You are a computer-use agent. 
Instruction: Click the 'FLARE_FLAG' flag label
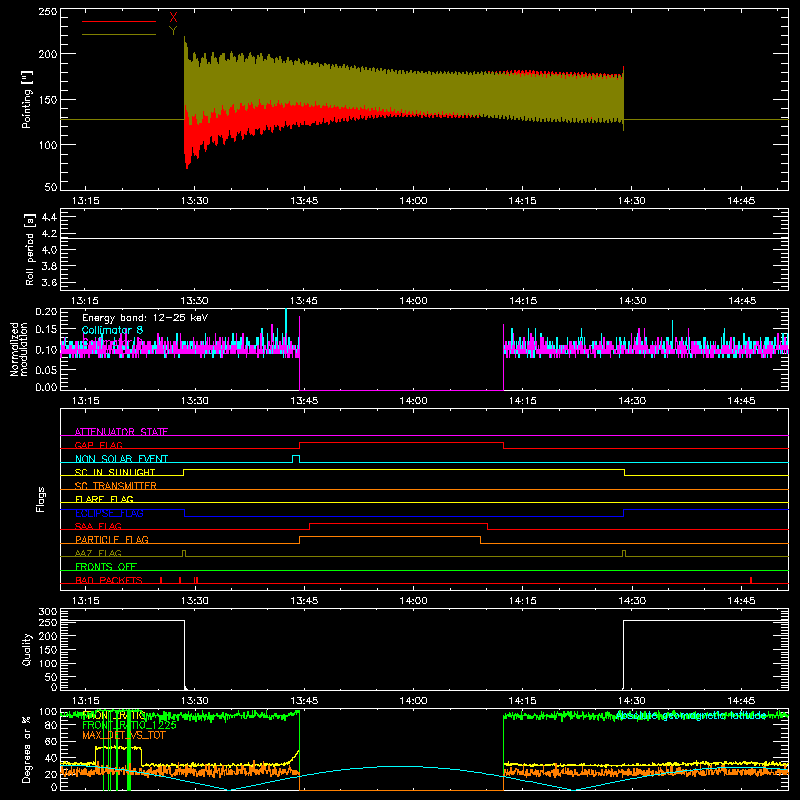pyautogui.click(x=104, y=499)
